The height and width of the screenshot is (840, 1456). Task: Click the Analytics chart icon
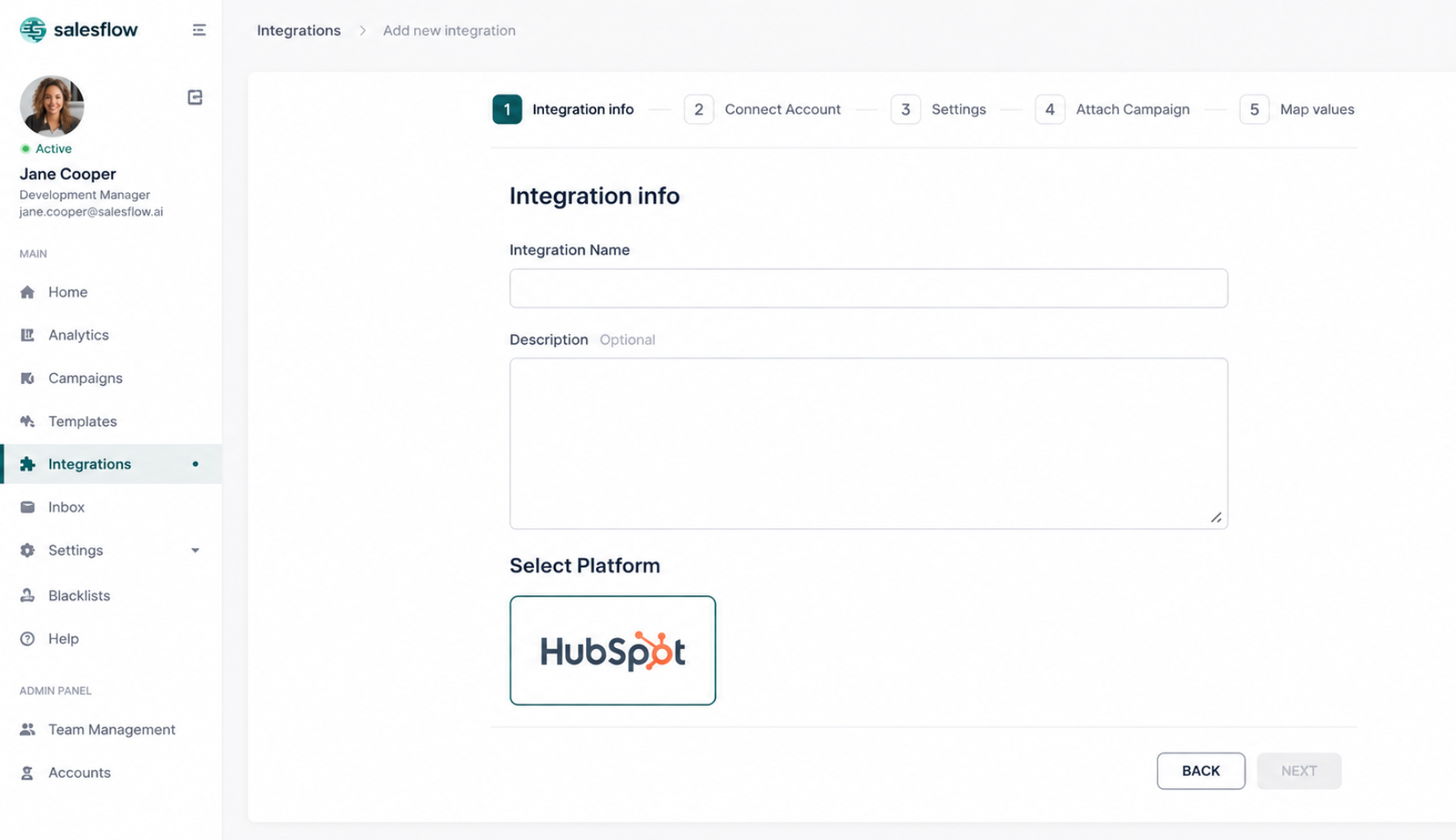27,335
